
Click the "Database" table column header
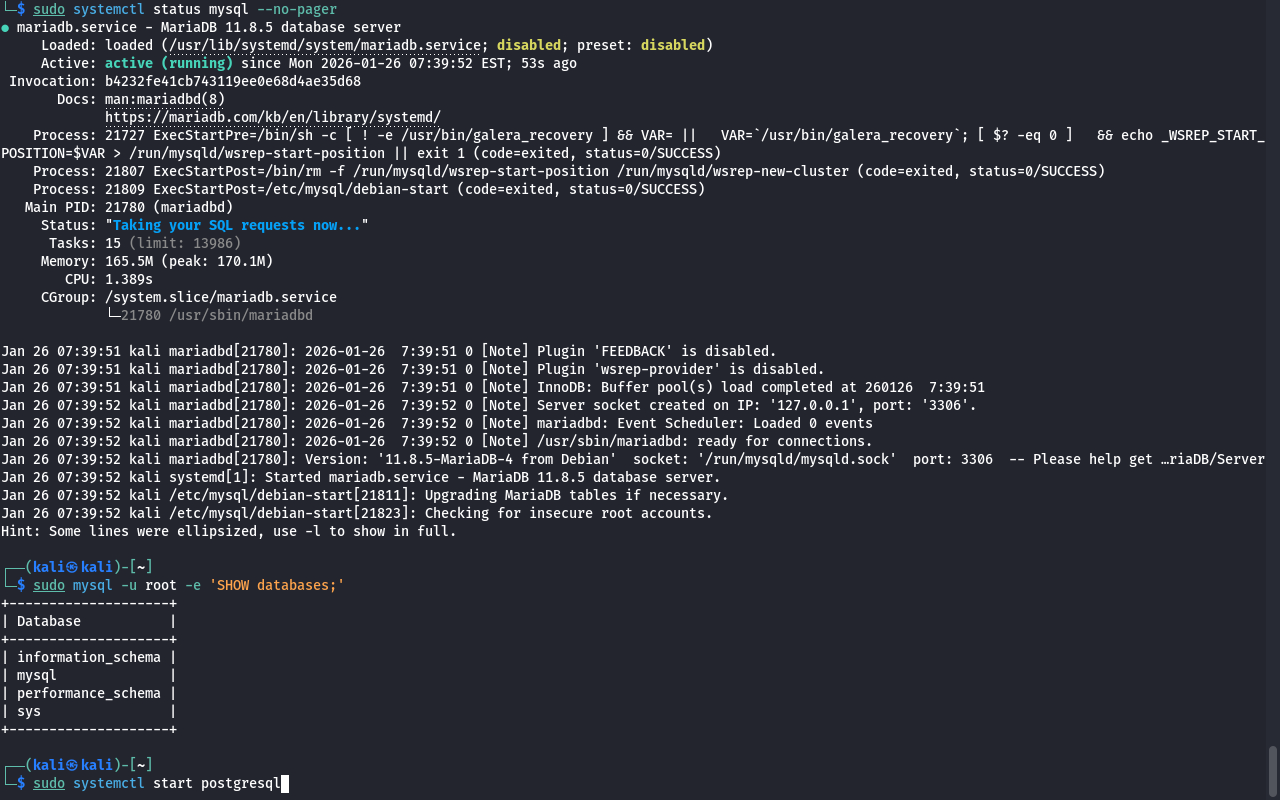tap(49, 621)
